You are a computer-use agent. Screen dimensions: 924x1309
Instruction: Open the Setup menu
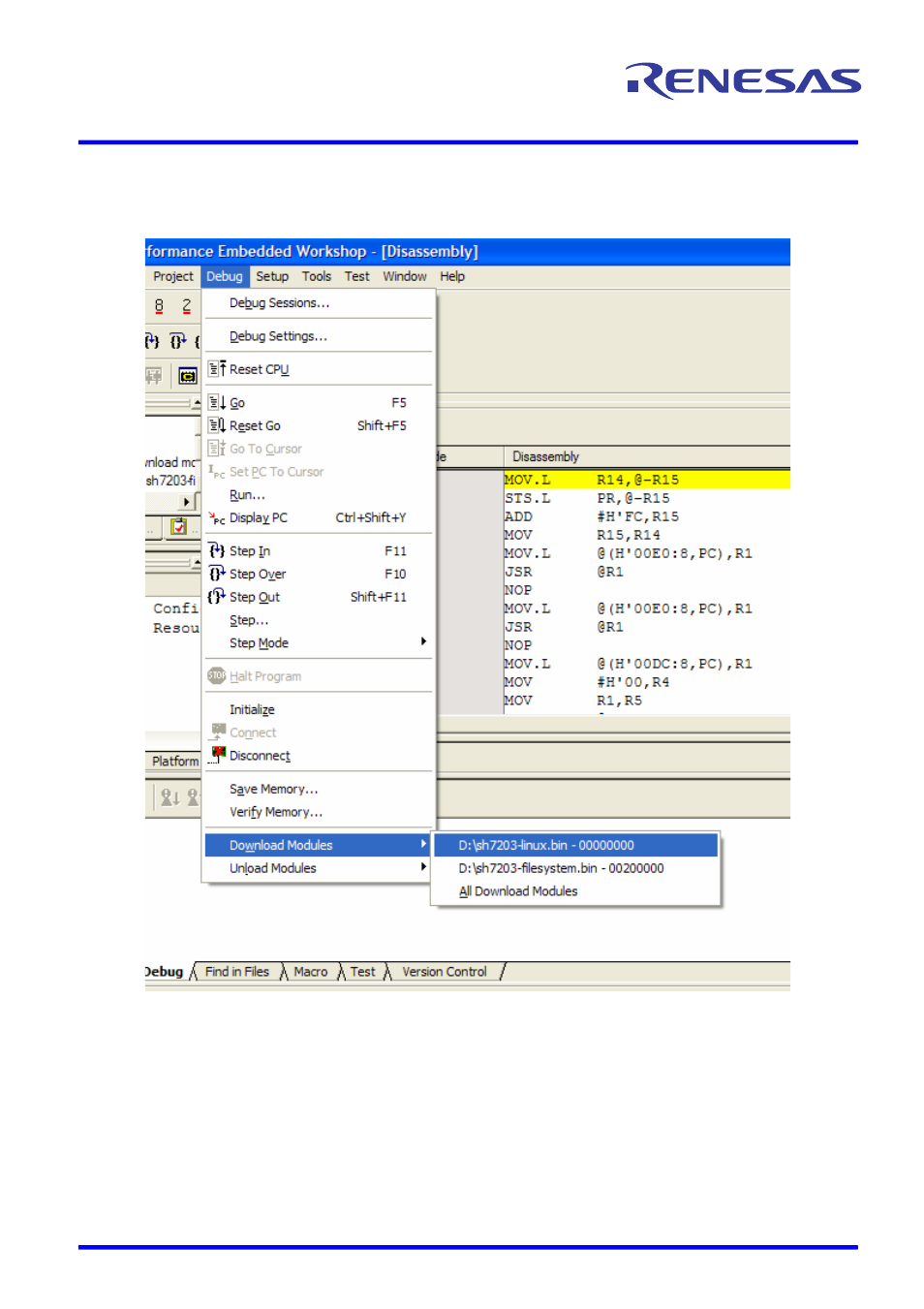point(272,276)
